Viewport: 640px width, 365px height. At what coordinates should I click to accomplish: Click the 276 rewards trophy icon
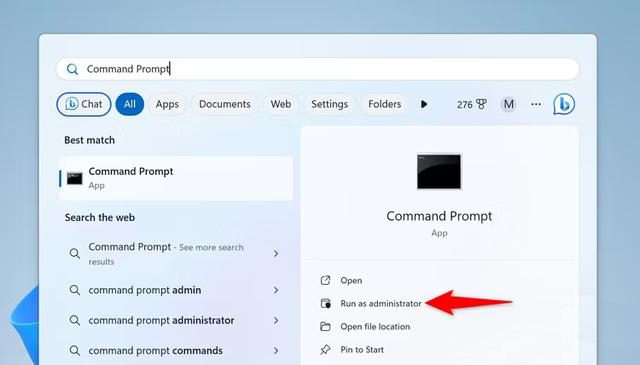pos(482,105)
